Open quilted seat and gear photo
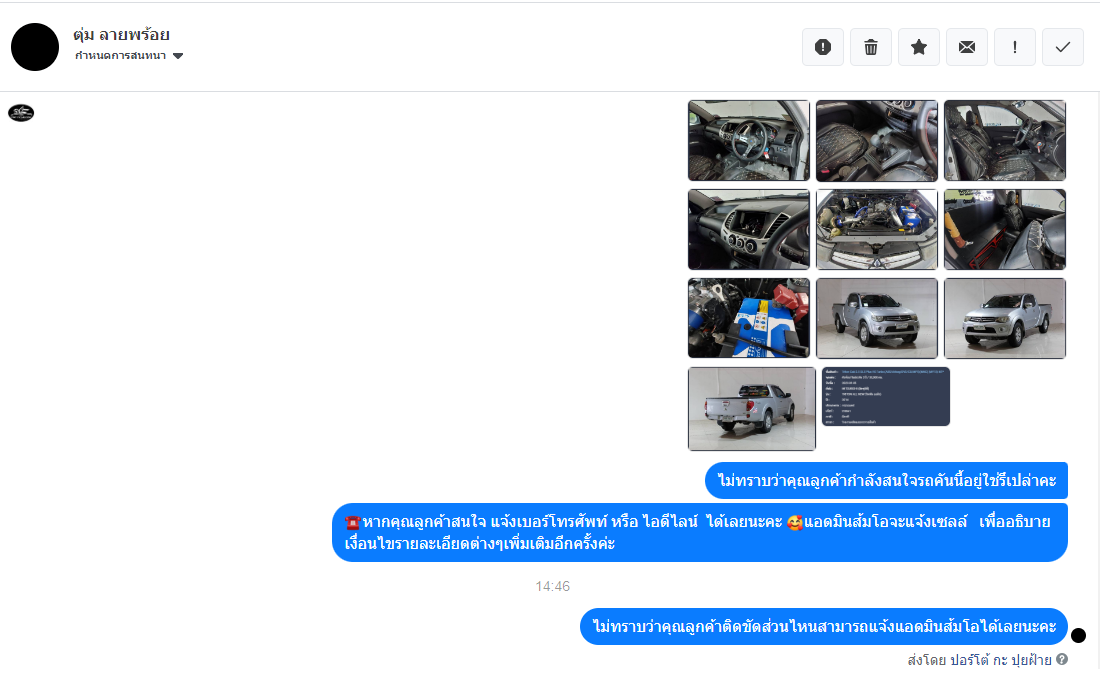Image resolution: width=1100 pixels, height=674 pixels. pos(876,140)
